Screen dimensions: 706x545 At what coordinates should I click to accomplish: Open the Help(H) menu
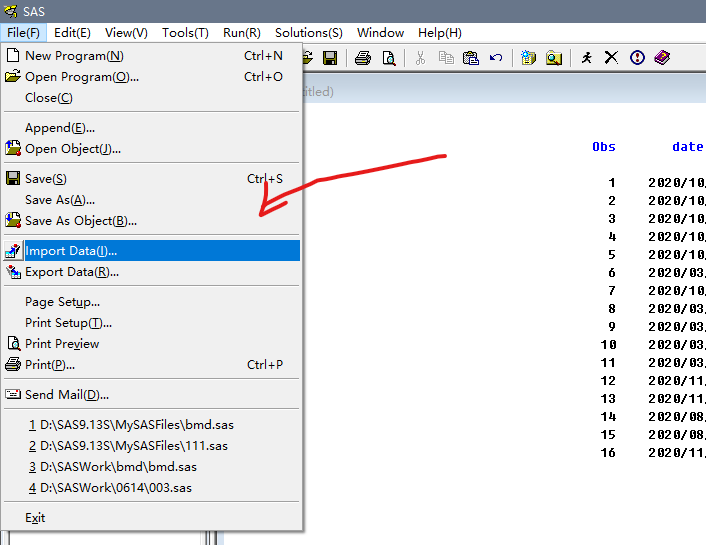click(x=439, y=33)
